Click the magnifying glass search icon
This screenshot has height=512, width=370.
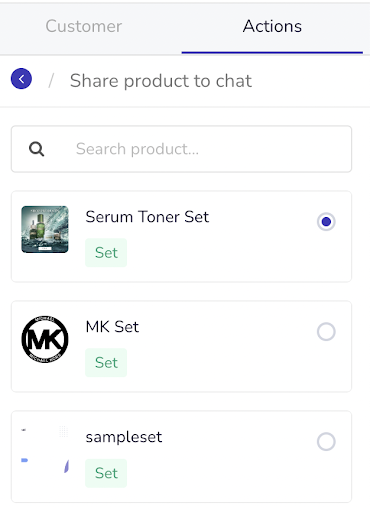pos(36,149)
